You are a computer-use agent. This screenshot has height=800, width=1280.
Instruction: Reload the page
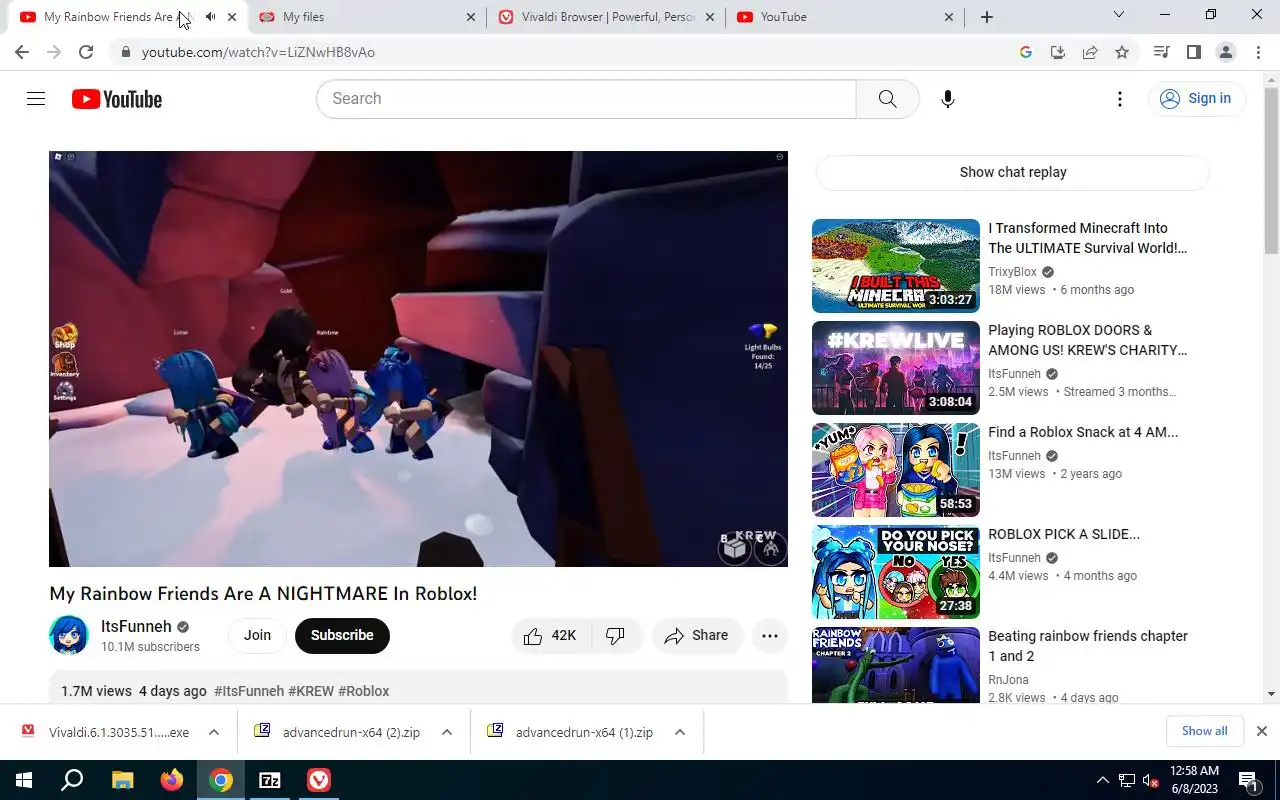pos(86,52)
